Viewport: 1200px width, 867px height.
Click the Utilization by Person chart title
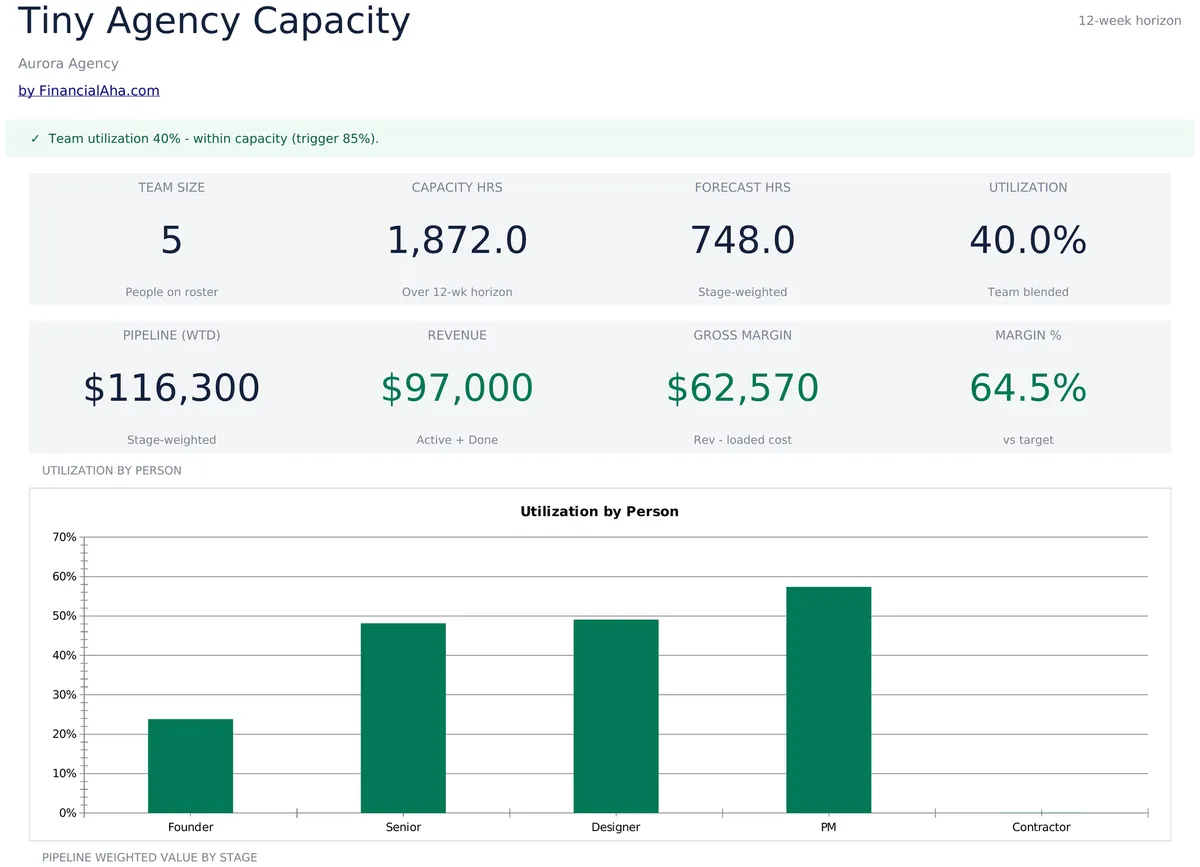pos(600,511)
